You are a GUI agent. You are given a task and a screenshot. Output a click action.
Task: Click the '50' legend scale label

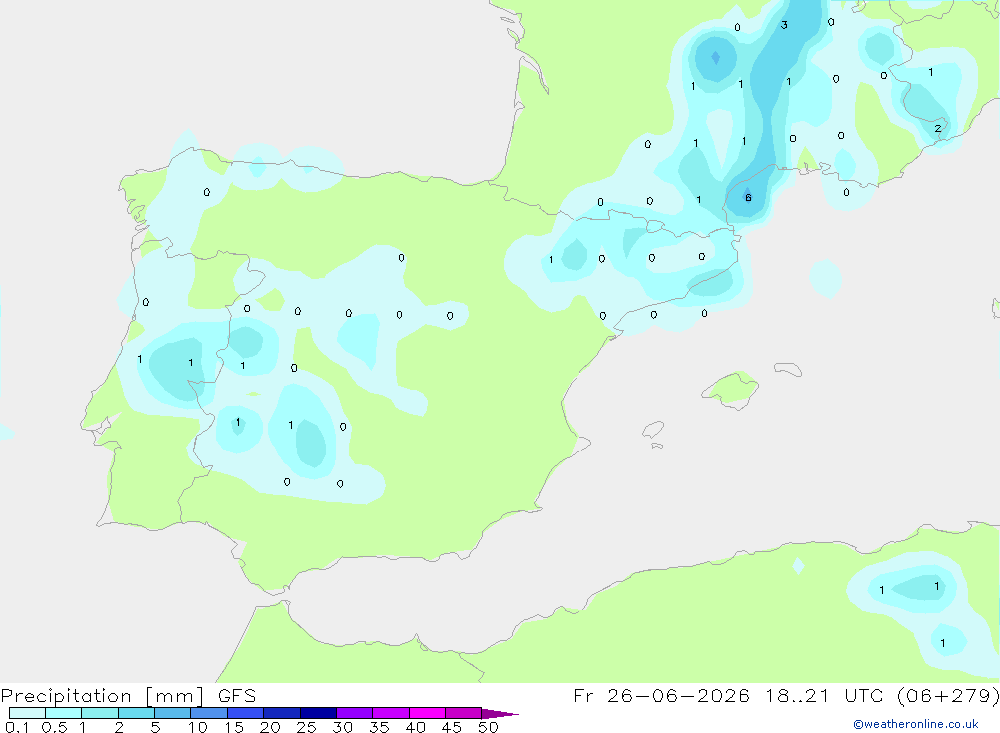coord(489,727)
